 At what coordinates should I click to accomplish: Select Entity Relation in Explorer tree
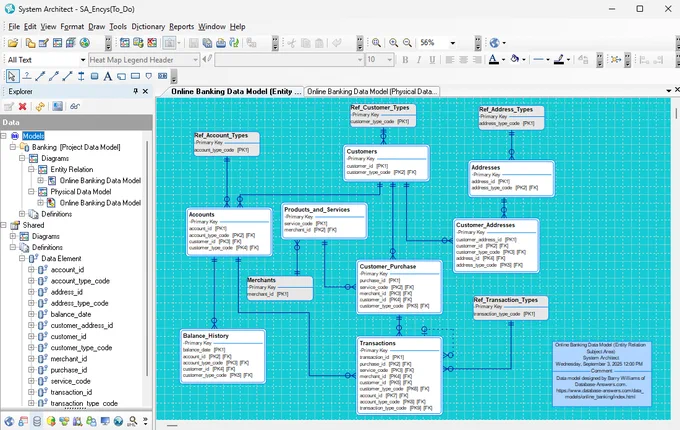pyautogui.click(x=72, y=169)
